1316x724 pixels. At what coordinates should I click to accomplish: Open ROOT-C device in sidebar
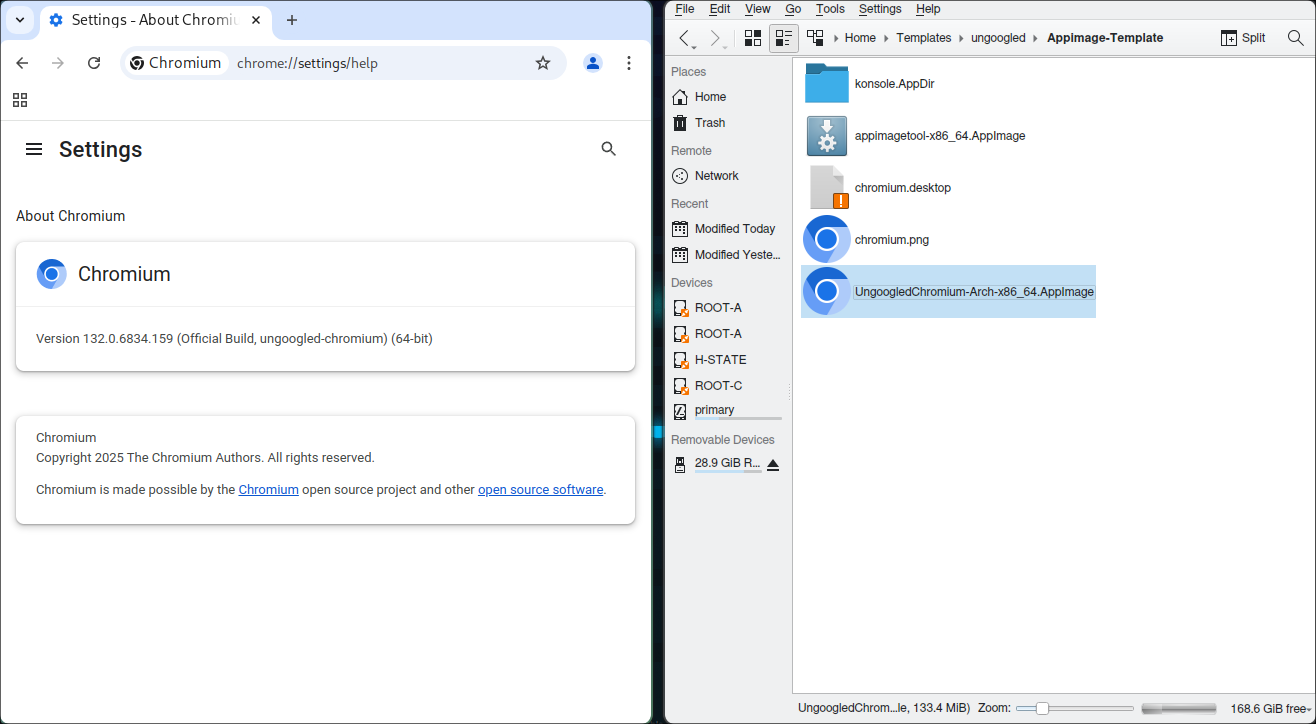point(727,386)
